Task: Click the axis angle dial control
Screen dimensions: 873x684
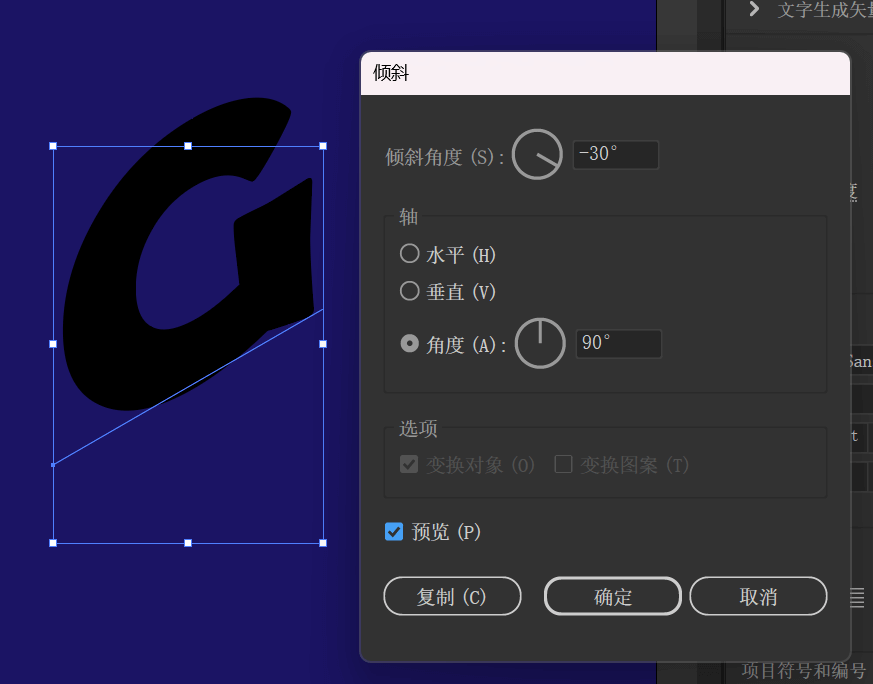Action: coord(540,343)
